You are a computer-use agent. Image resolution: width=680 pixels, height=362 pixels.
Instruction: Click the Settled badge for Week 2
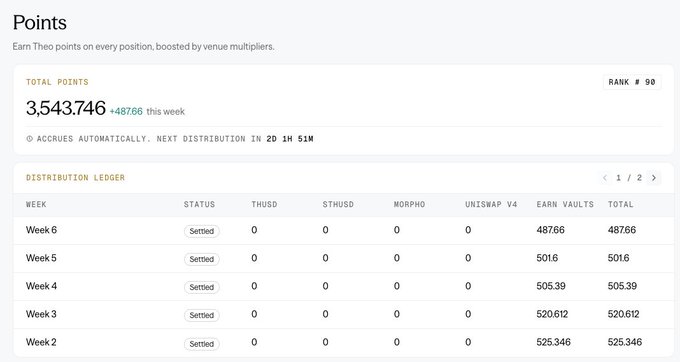(x=202, y=344)
